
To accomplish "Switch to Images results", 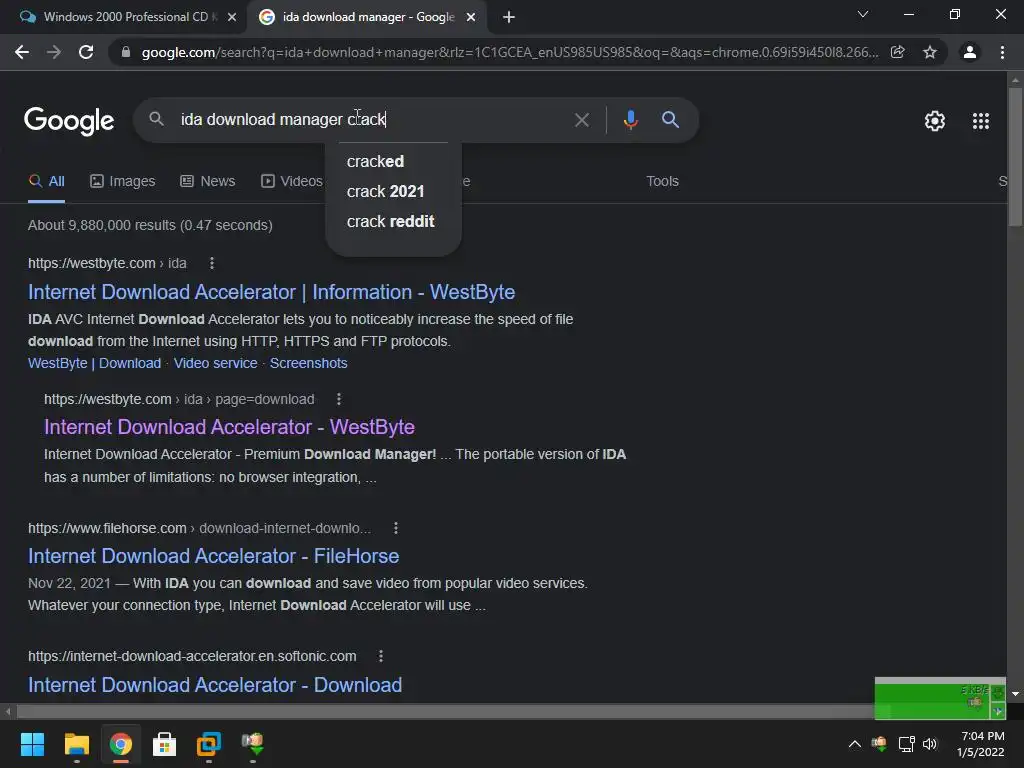I will pyautogui.click(x=123, y=182).
